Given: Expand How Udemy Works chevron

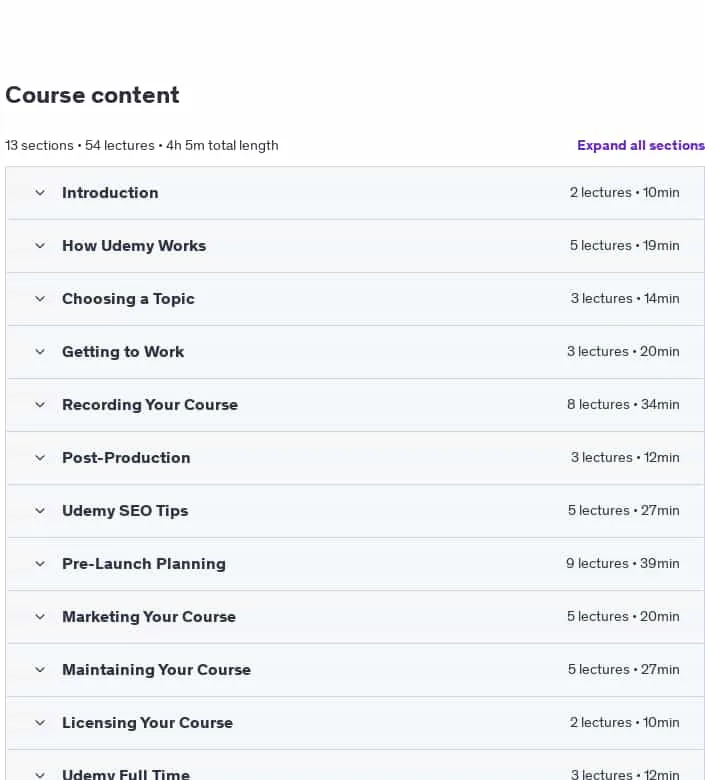Looking at the screenshot, I should click(40, 245).
